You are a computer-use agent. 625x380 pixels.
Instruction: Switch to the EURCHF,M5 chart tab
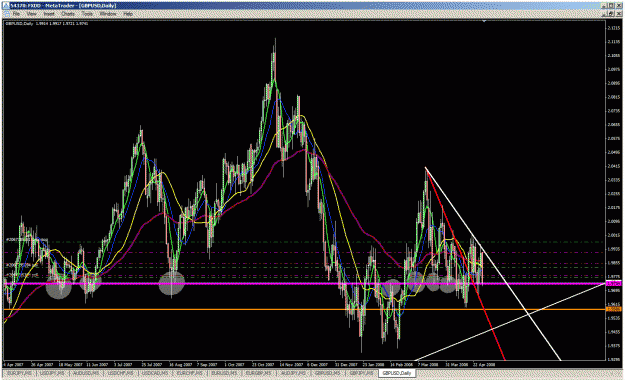191,373
